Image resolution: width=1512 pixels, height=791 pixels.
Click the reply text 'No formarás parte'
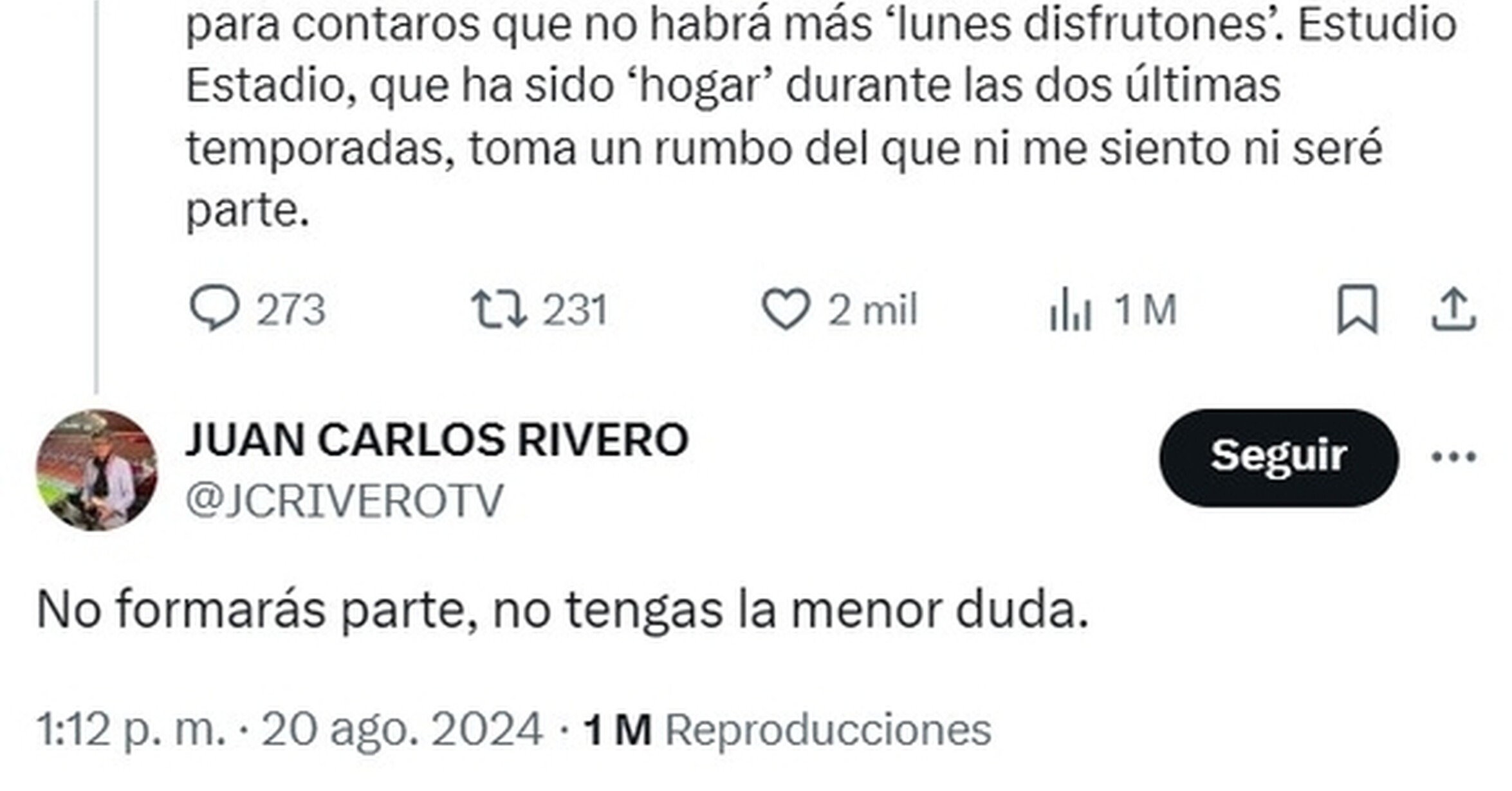(251, 610)
